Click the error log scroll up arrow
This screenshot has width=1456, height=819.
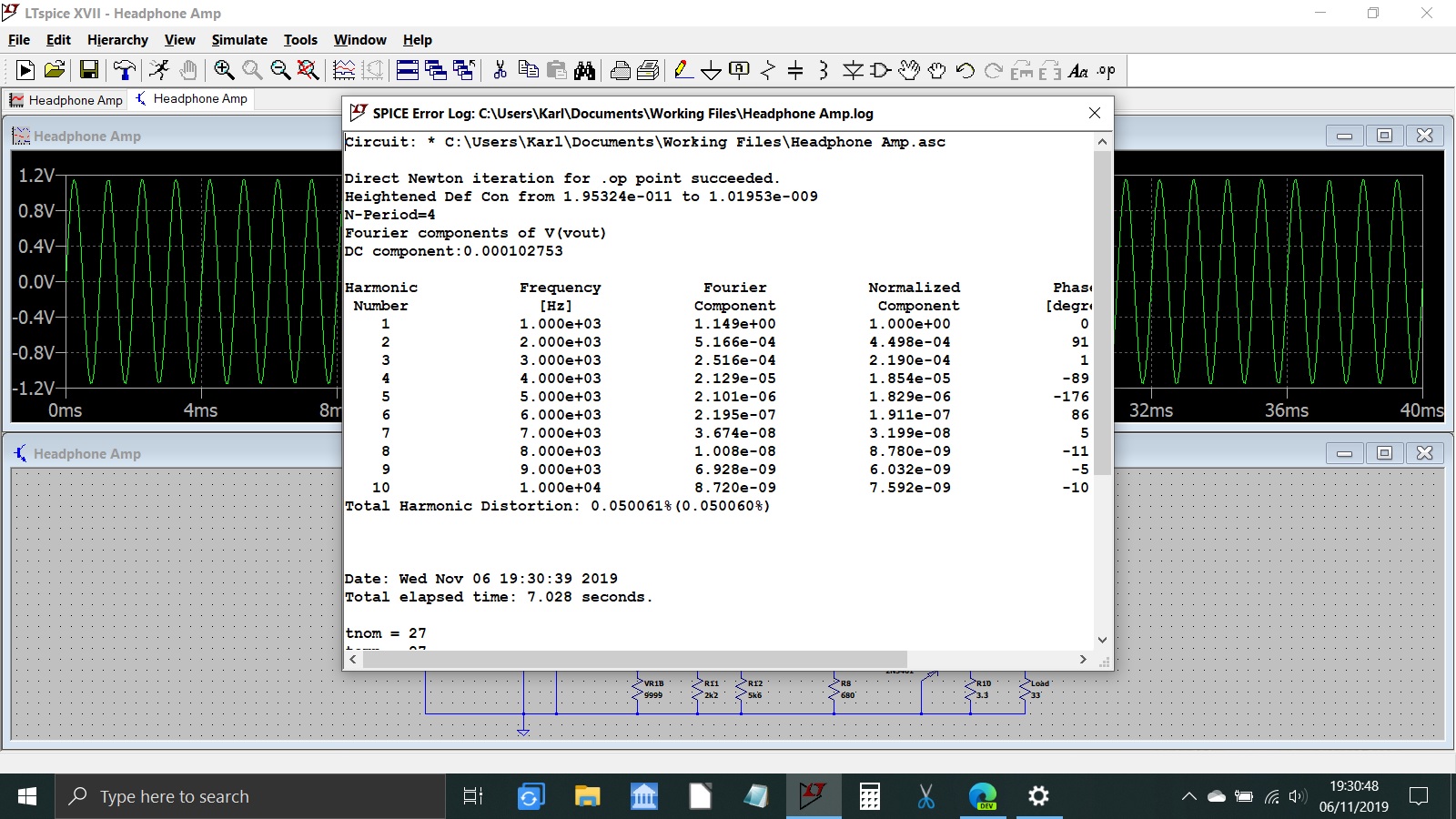point(1102,141)
